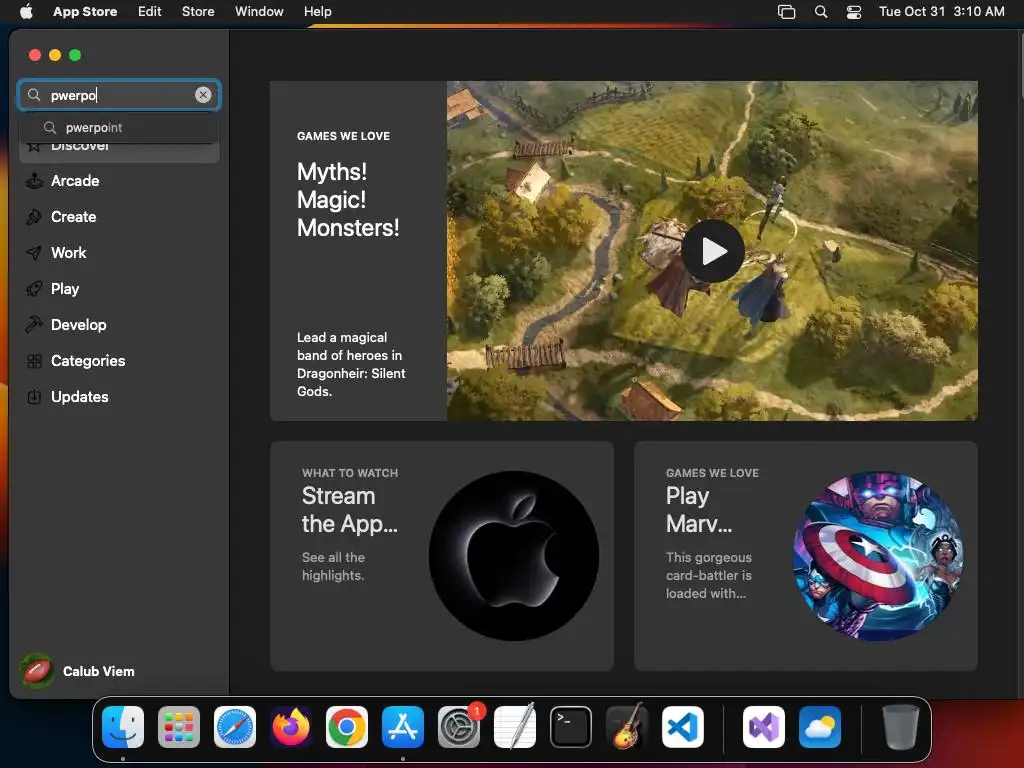The image size is (1024, 768).
Task: Click the Develop hammer icon
Action: (x=34, y=325)
